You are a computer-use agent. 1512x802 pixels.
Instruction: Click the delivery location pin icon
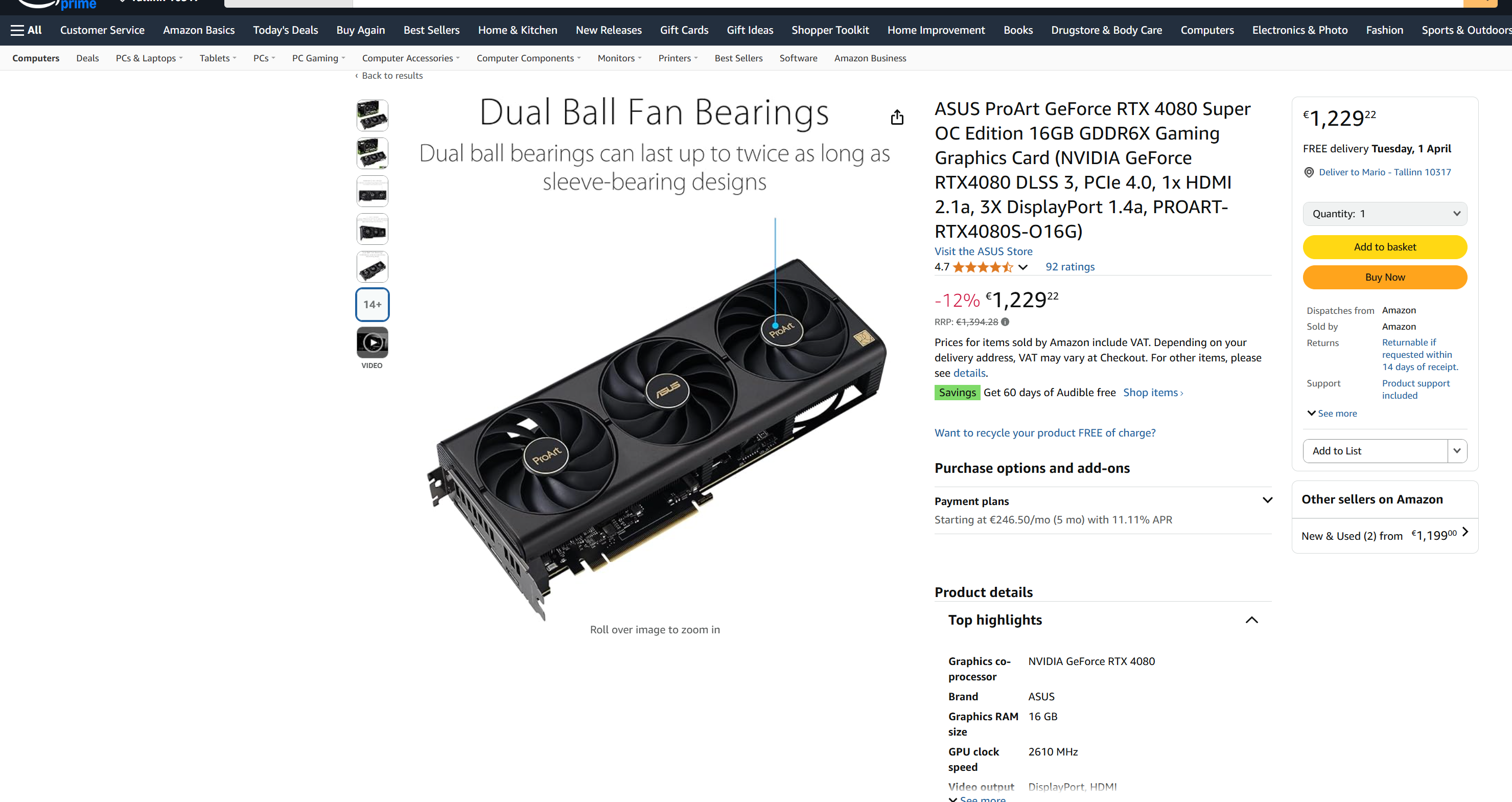(x=1309, y=172)
